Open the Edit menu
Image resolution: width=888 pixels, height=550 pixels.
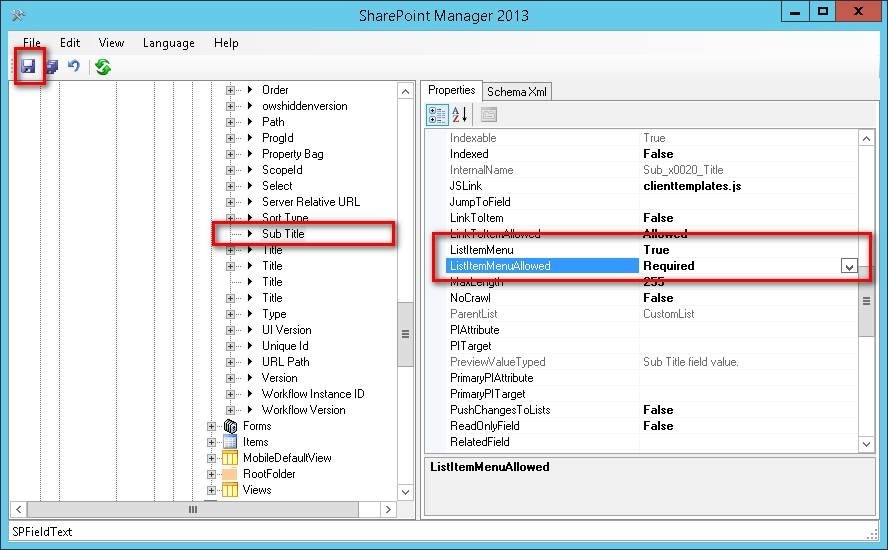pyautogui.click(x=70, y=42)
